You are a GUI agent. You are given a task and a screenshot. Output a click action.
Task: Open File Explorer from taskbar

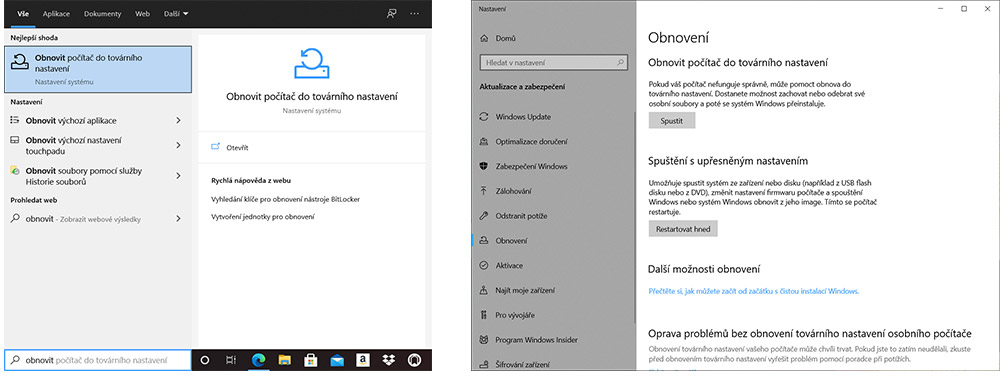tap(284, 360)
